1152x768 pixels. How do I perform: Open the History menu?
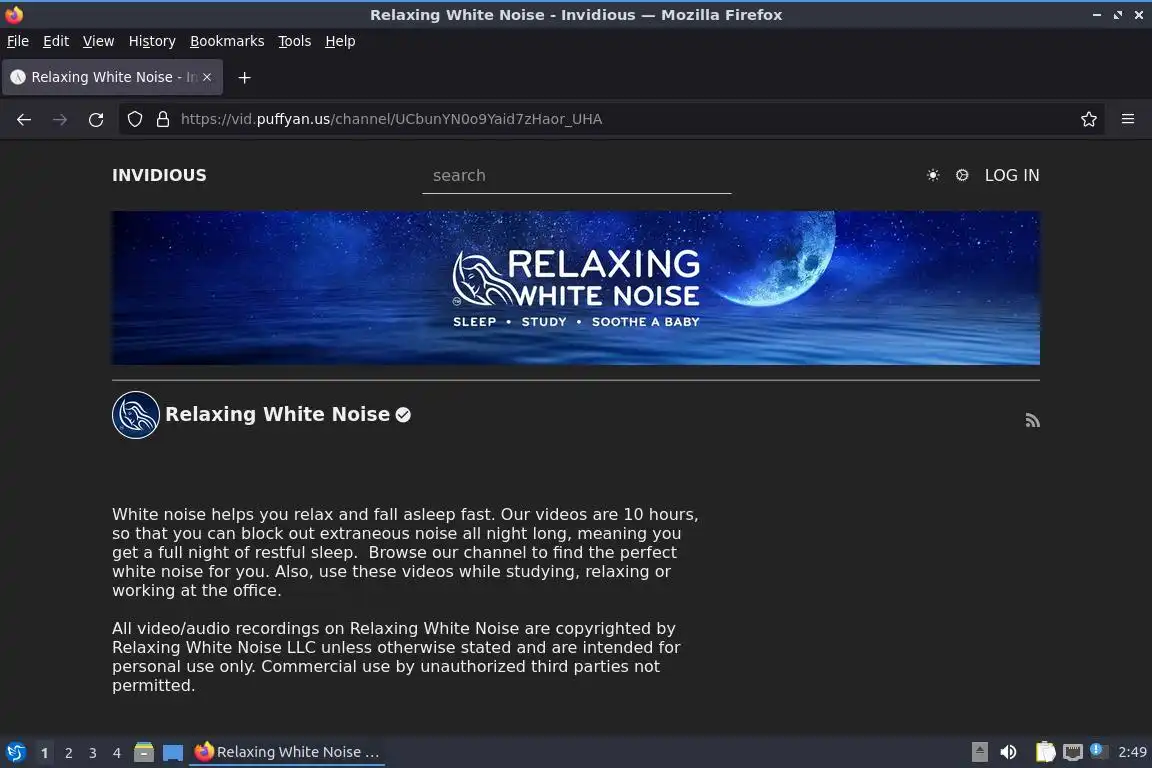pos(152,41)
